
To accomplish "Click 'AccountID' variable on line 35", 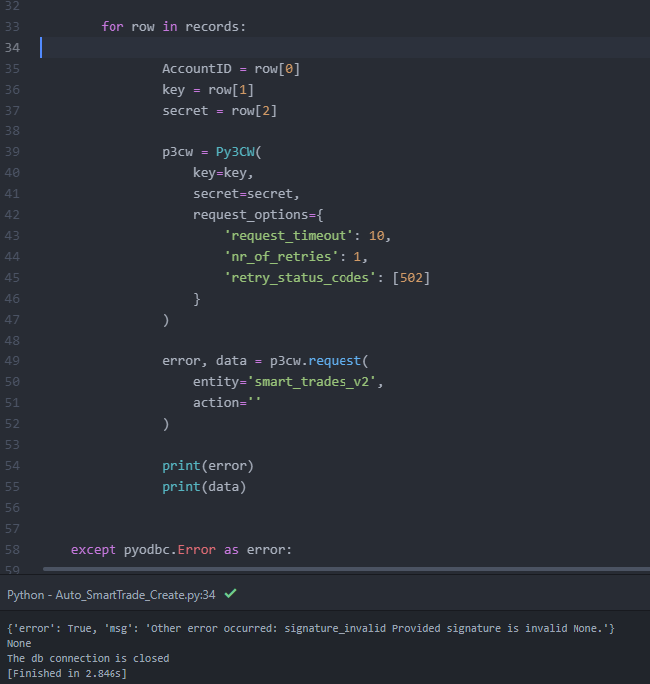I will [x=197, y=68].
